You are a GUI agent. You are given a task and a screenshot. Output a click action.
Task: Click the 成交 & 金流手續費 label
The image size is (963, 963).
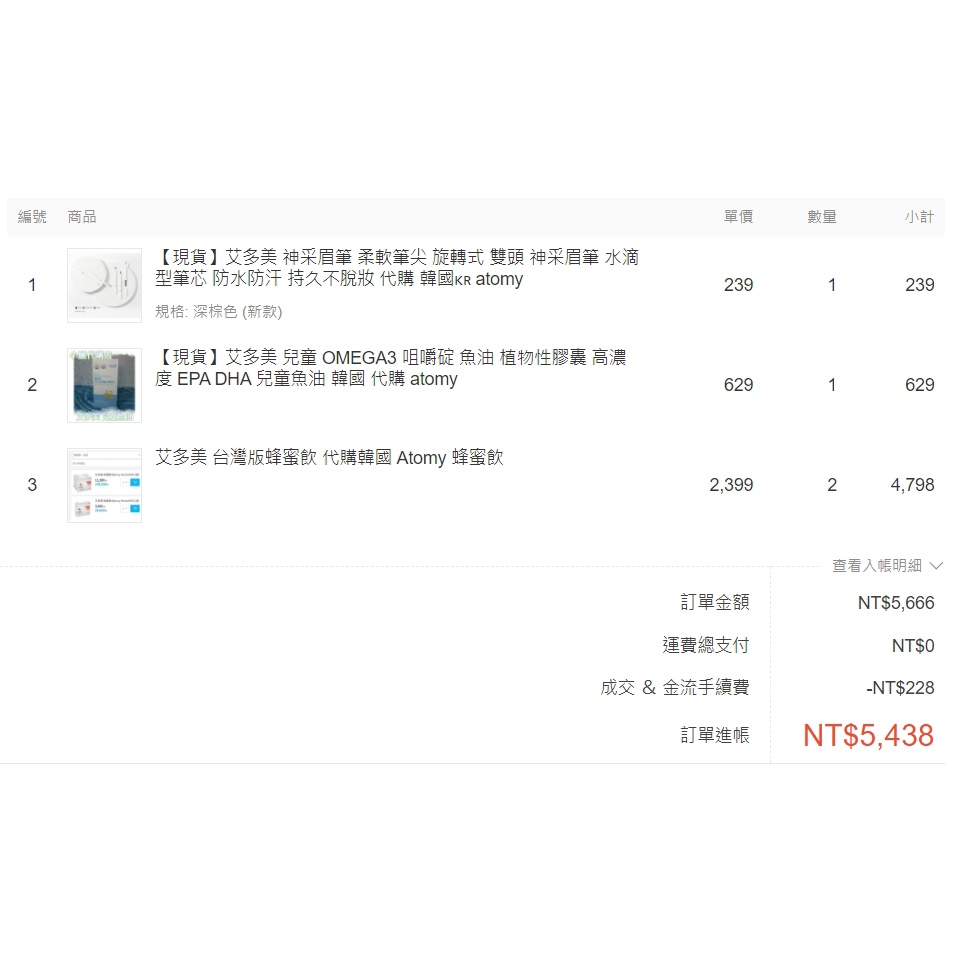coord(674,688)
